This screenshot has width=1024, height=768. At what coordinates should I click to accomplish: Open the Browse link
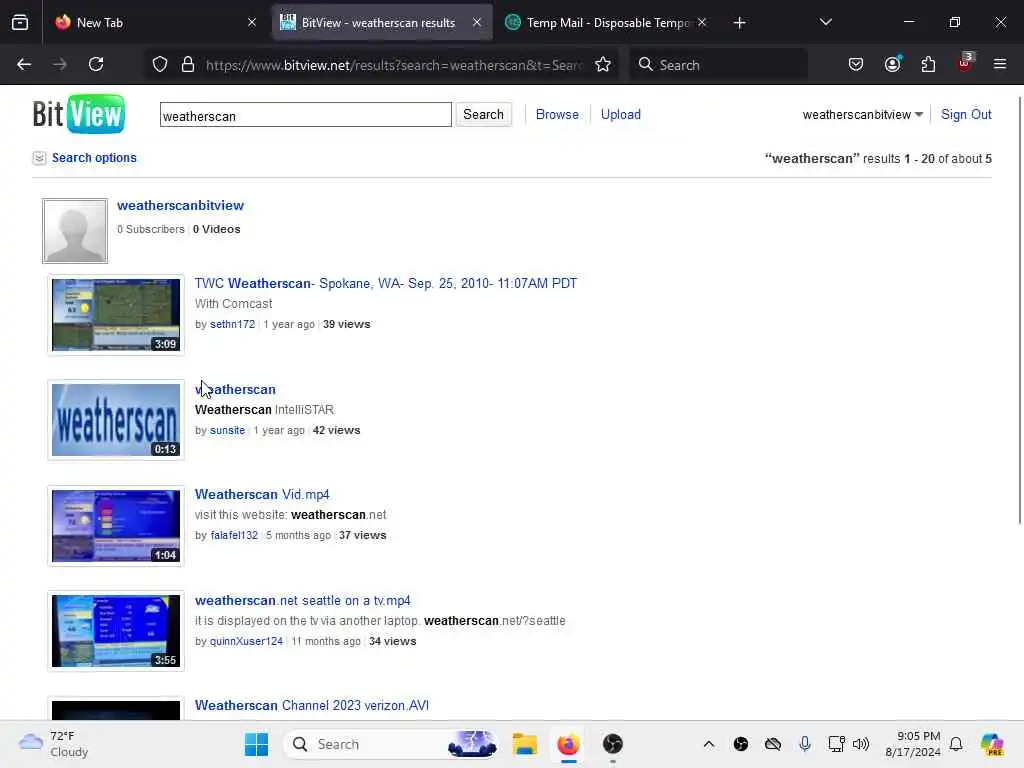click(557, 115)
